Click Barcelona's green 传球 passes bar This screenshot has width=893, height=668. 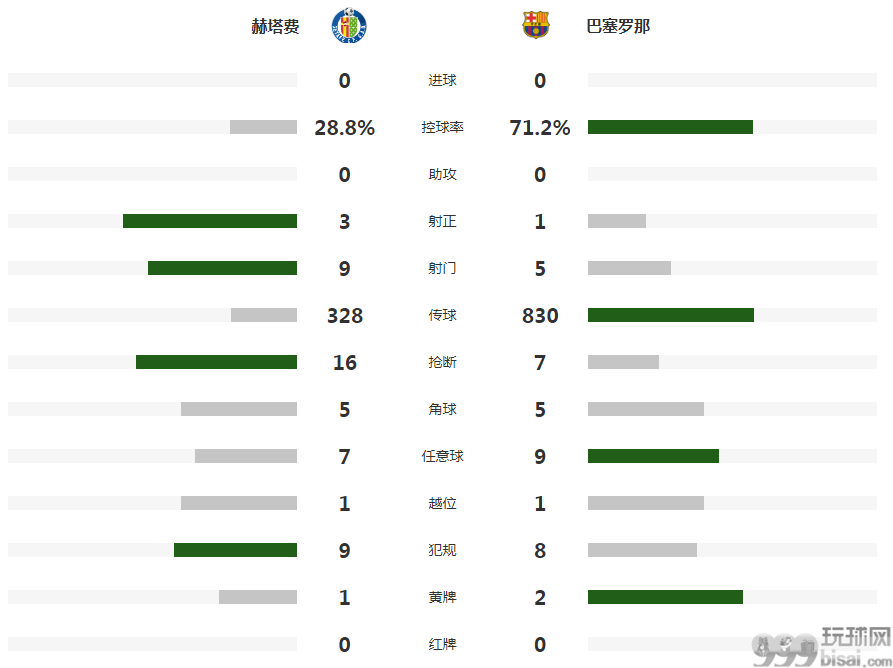pyautogui.click(x=671, y=315)
